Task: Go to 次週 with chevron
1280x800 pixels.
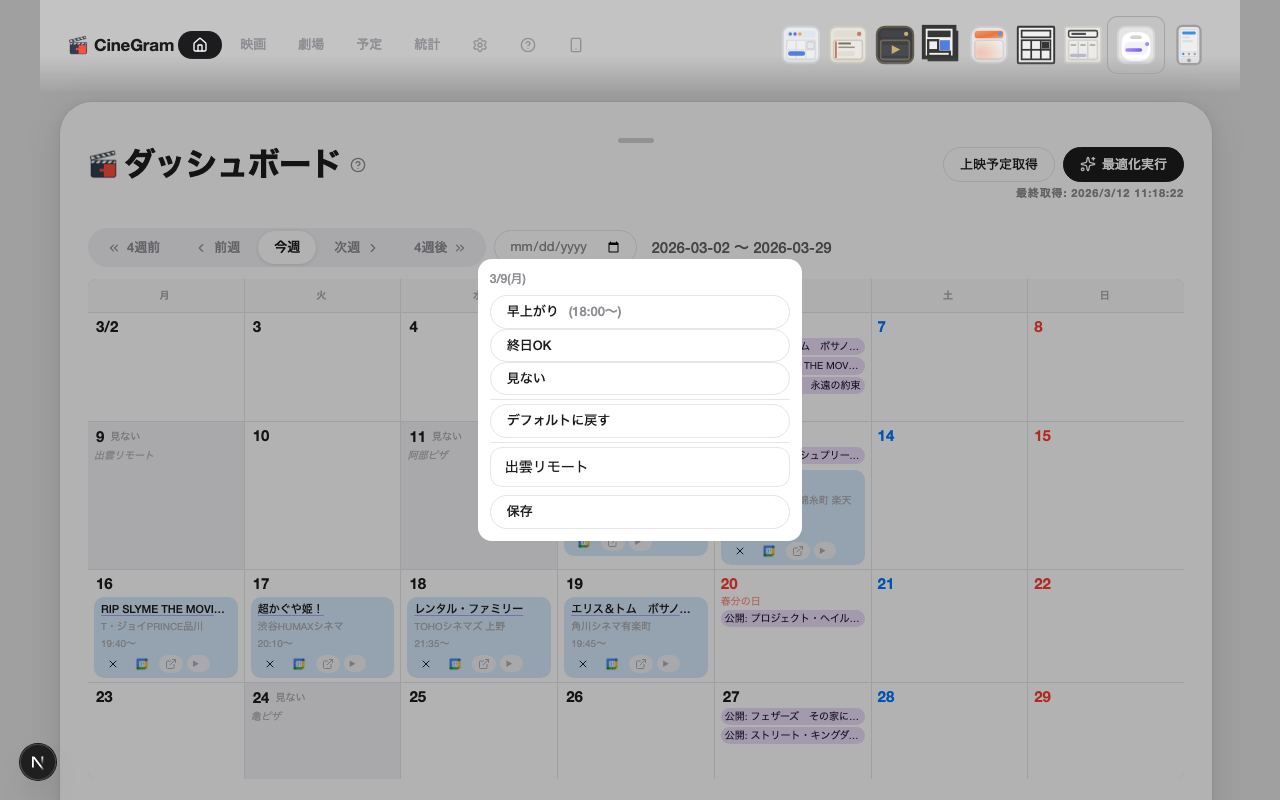Action: (355, 248)
